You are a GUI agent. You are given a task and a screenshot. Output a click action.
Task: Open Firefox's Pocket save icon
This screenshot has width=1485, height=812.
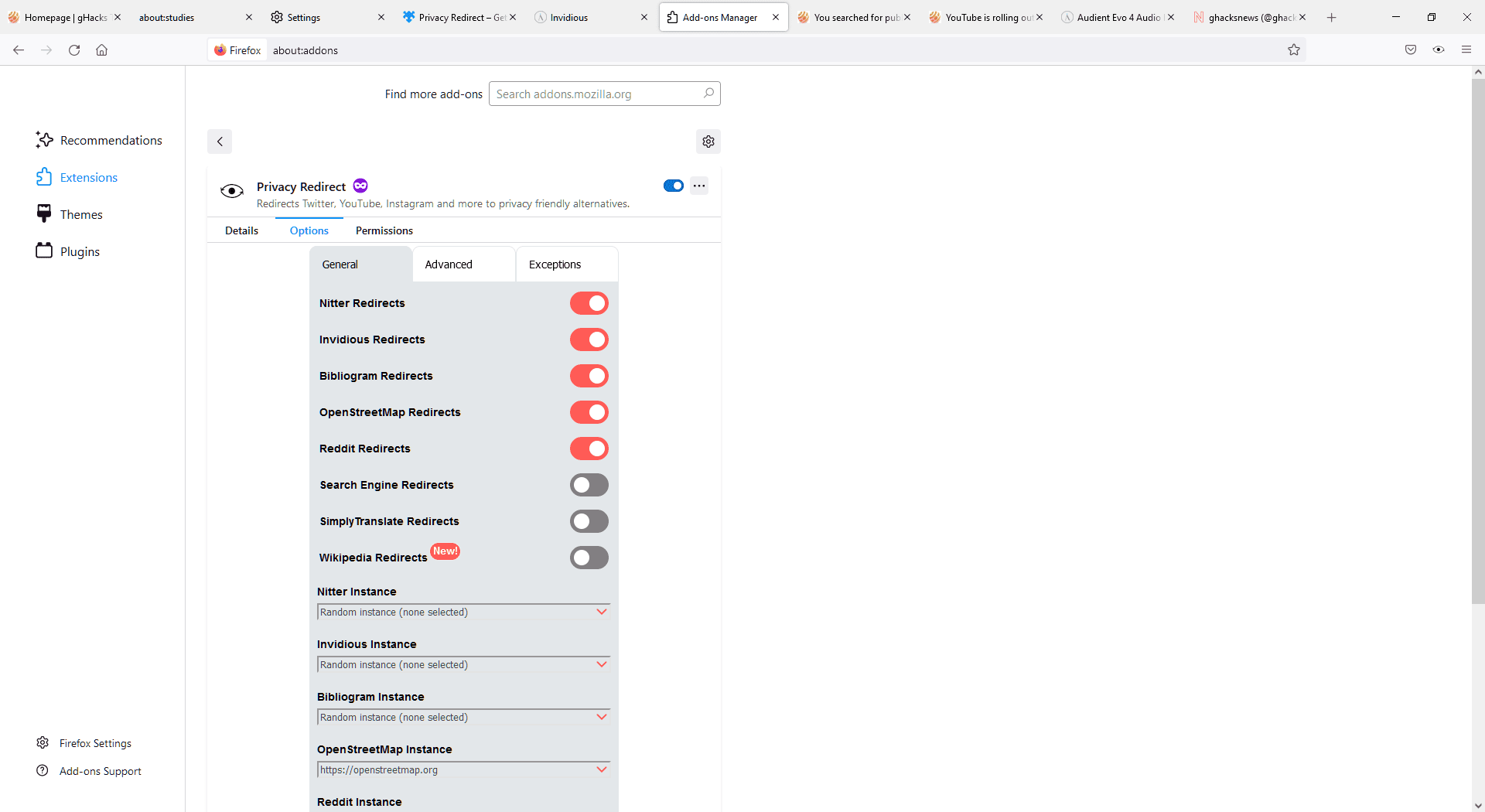(x=1410, y=49)
